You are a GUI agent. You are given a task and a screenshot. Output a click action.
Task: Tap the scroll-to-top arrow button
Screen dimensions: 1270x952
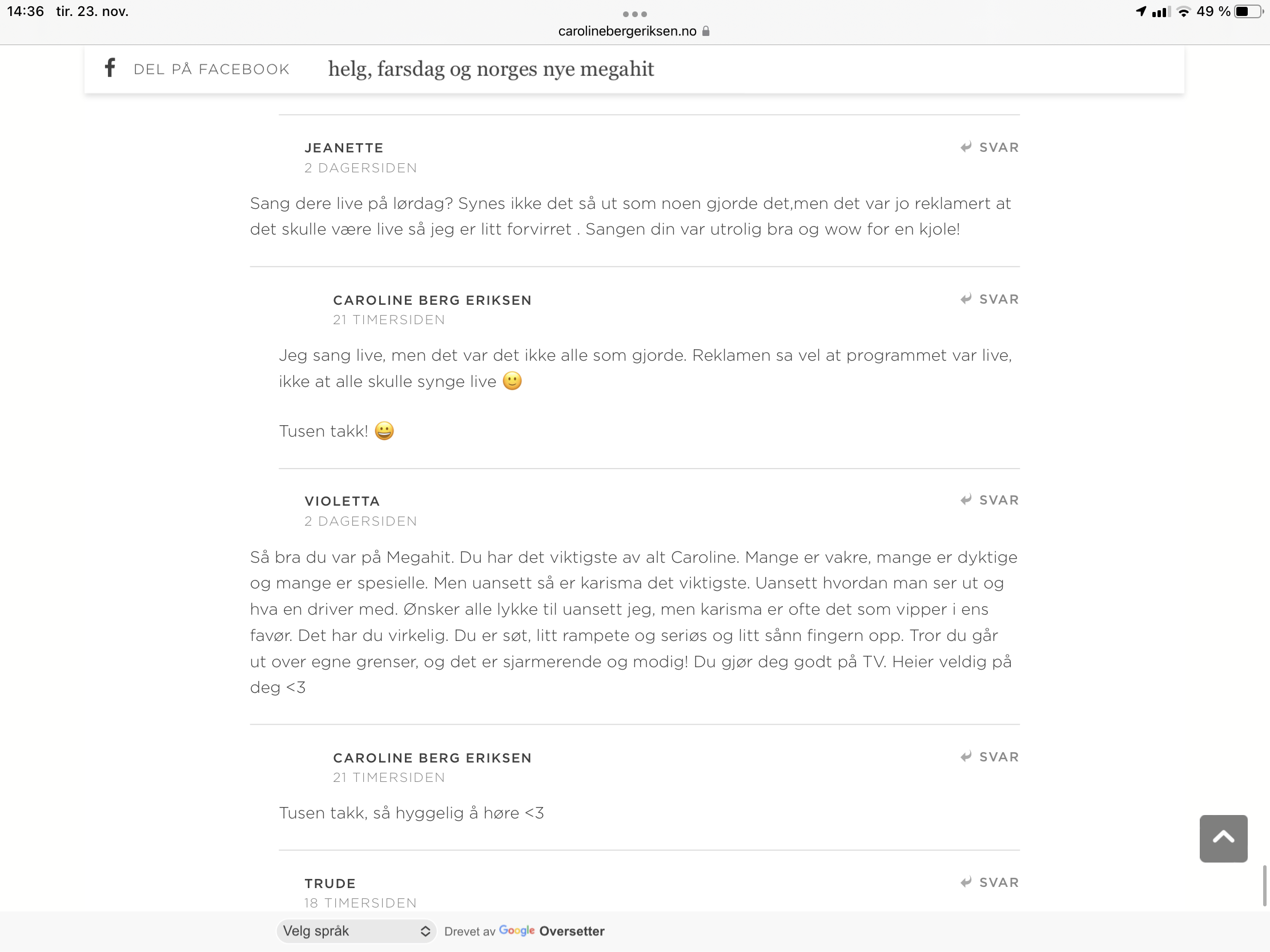click(1223, 838)
